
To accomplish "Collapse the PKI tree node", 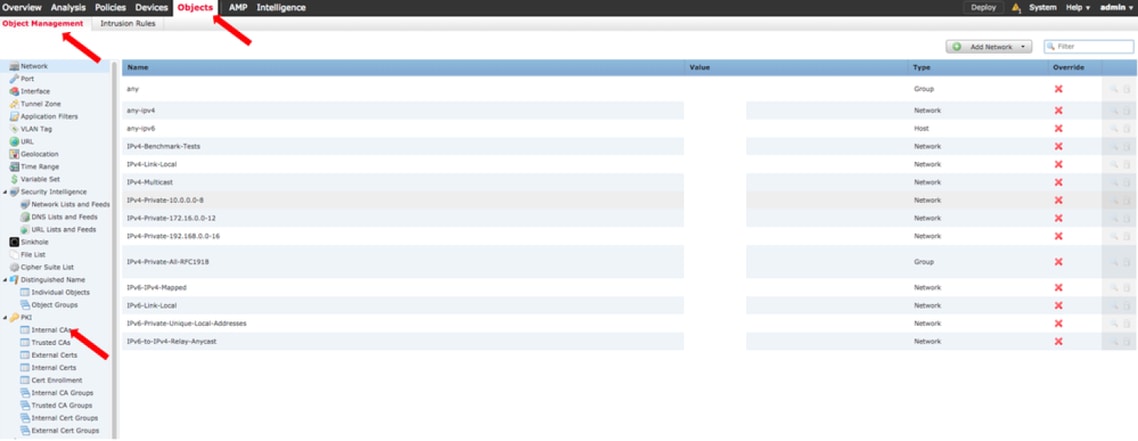I will point(5,318).
